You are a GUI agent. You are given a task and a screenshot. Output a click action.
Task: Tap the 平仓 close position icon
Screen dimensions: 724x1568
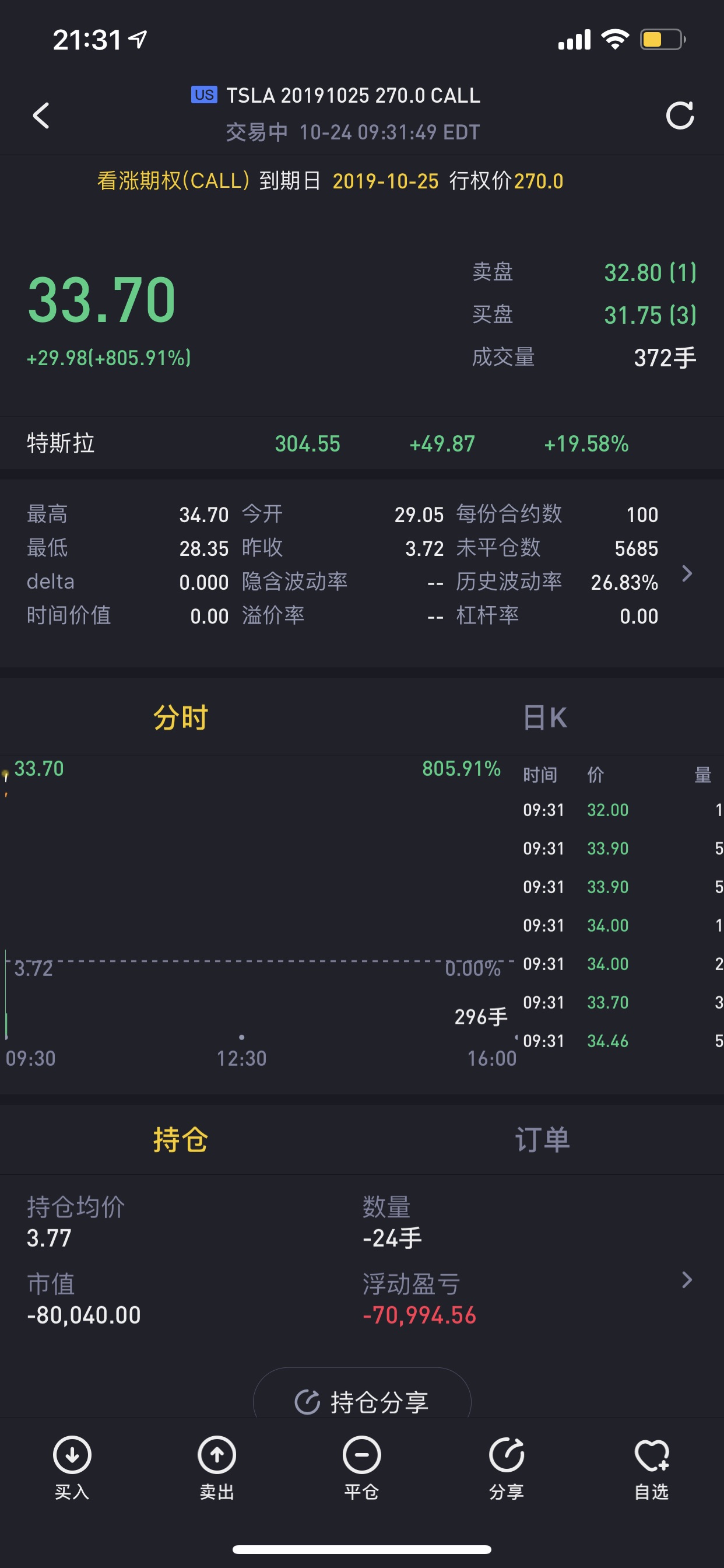(361, 1468)
